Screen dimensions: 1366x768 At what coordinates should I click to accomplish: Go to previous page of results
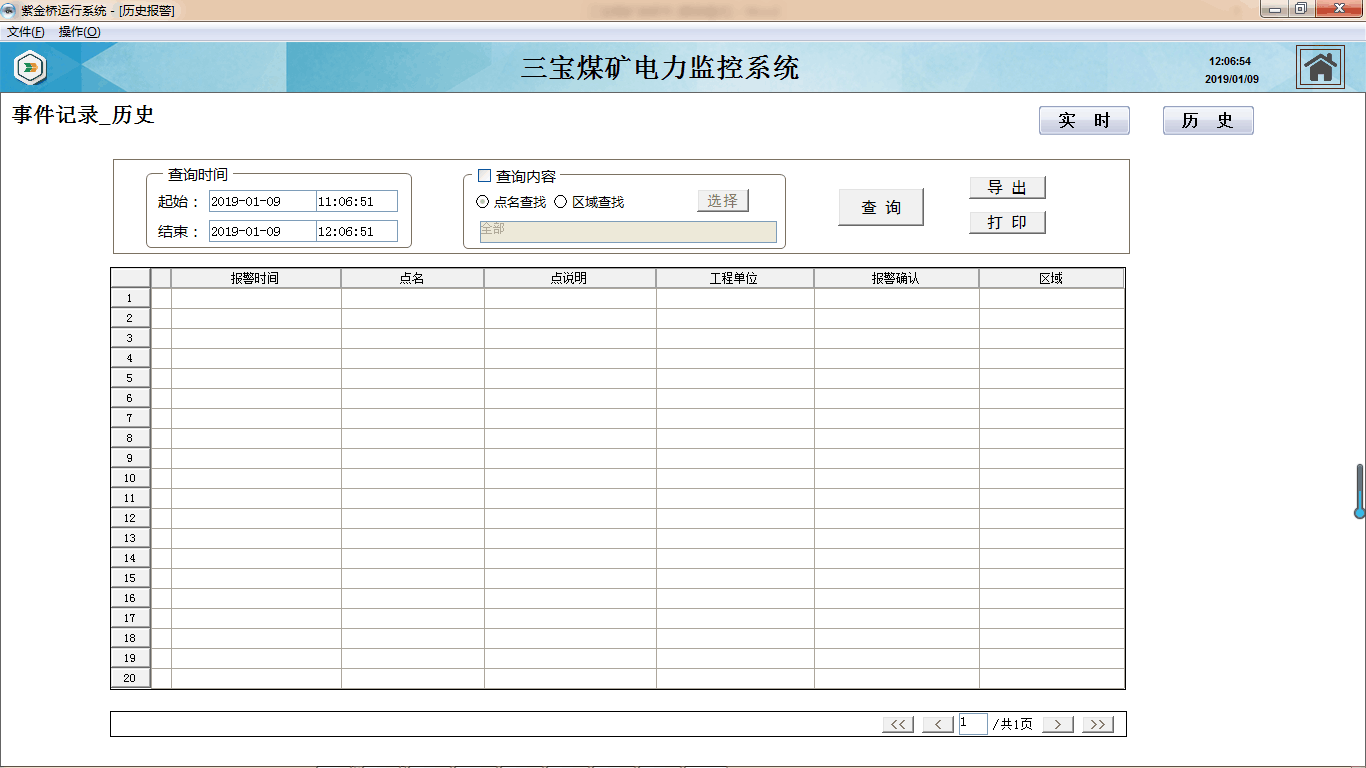tap(937, 724)
